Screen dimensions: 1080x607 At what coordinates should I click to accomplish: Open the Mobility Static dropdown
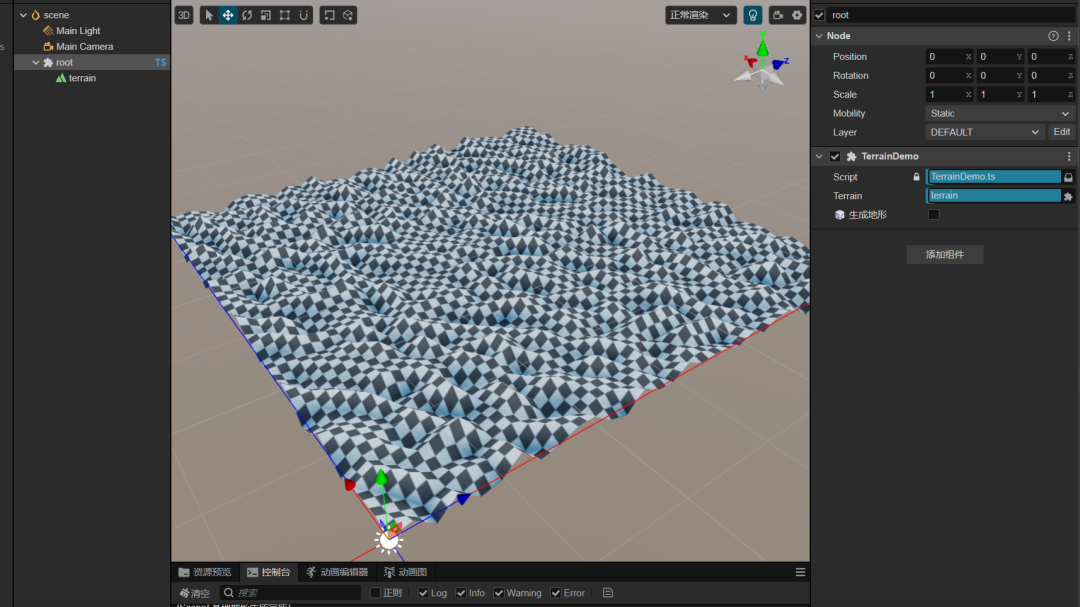point(999,114)
